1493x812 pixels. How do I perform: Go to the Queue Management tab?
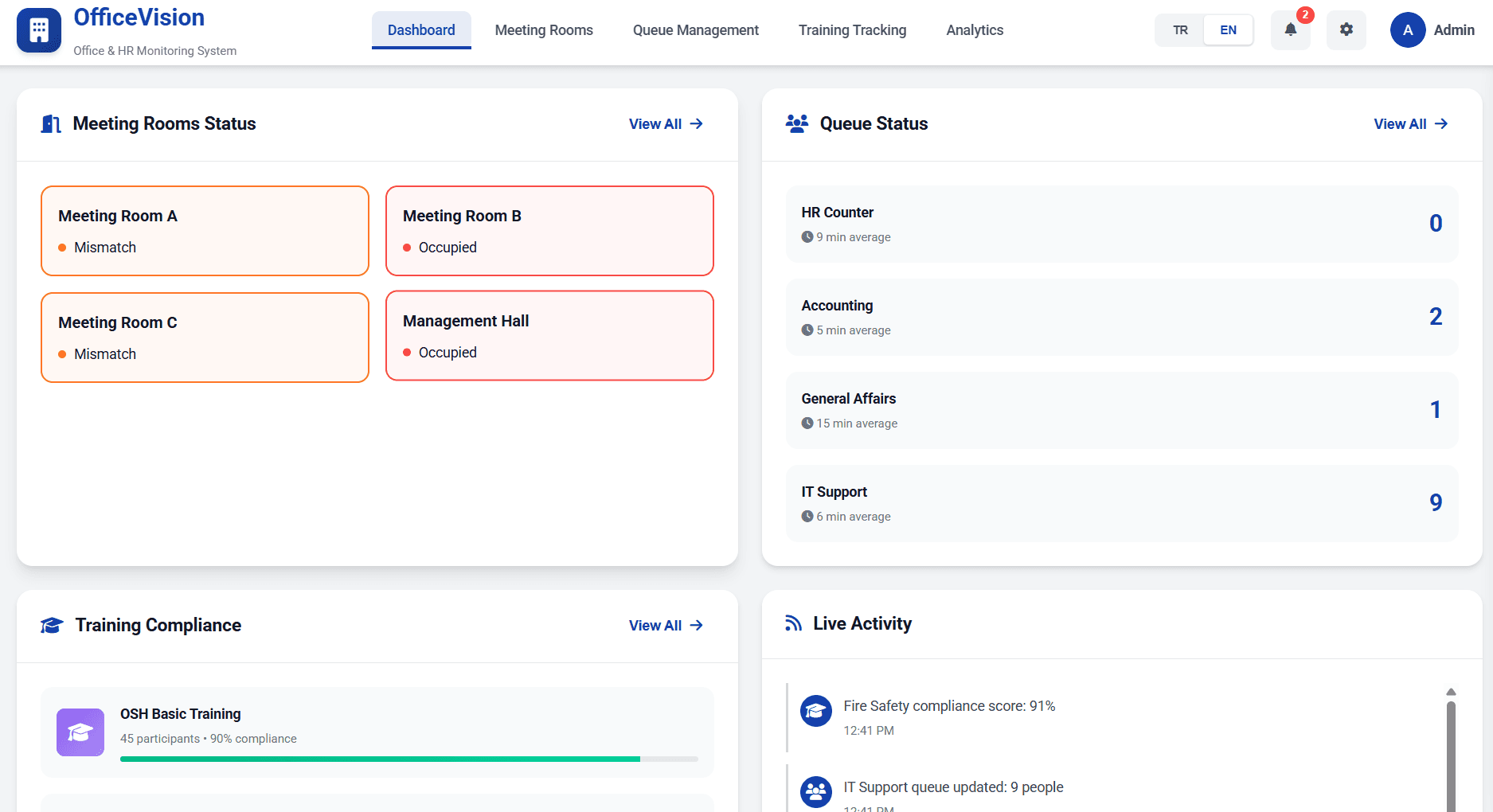pyautogui.click(x=695, y=30)
